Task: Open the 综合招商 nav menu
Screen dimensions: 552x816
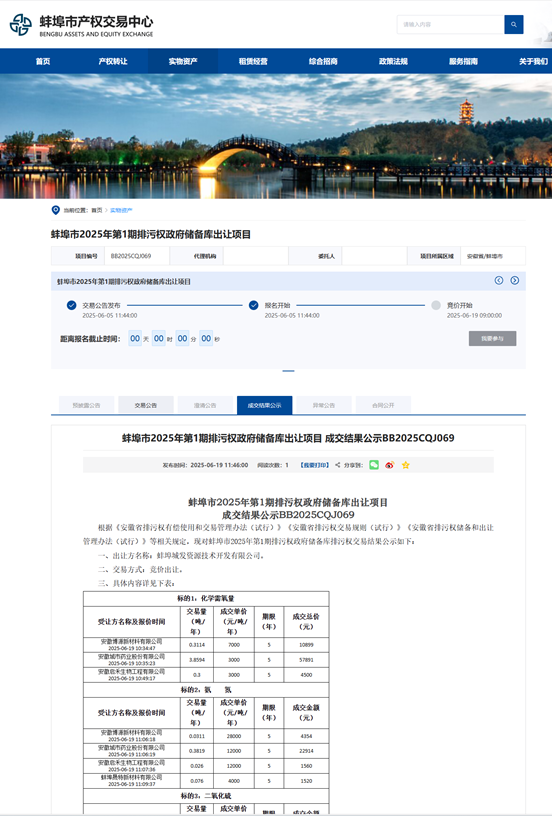Action: pos(323,61)
